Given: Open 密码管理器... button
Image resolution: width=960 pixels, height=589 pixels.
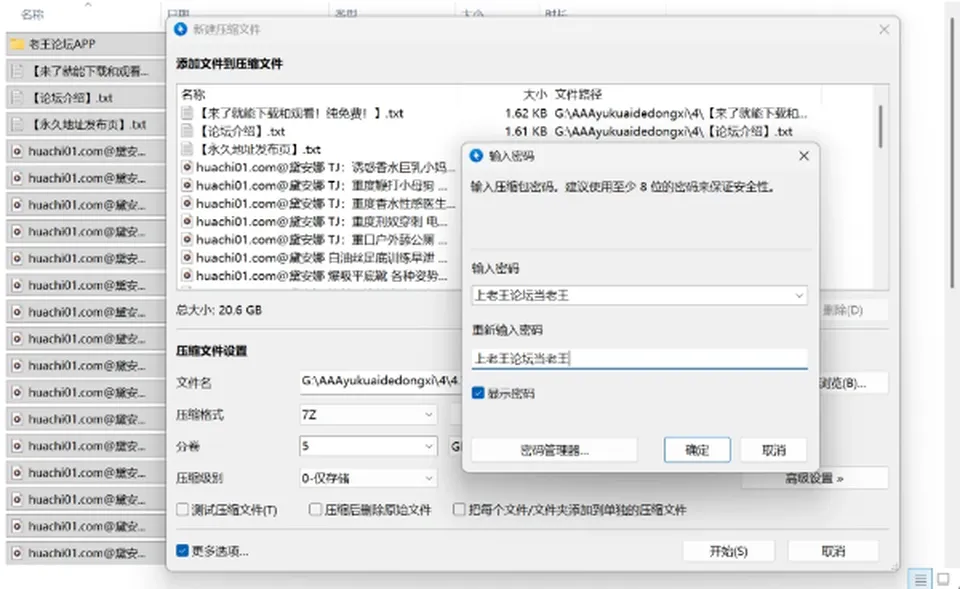Looking at the screenshot, I should click(554, 450).
